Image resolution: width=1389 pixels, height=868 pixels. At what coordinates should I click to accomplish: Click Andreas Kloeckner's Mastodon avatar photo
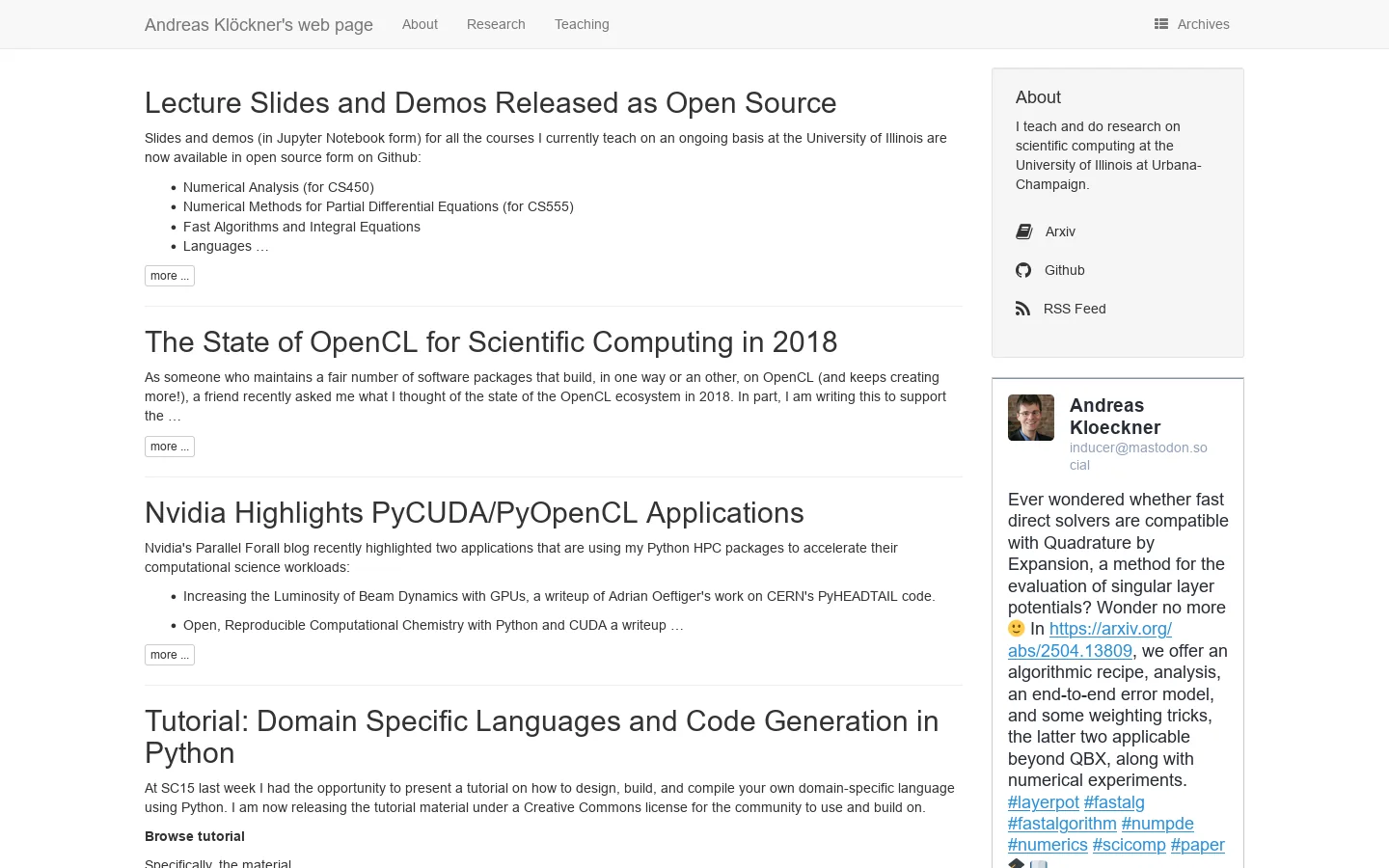coord(1031,418)
